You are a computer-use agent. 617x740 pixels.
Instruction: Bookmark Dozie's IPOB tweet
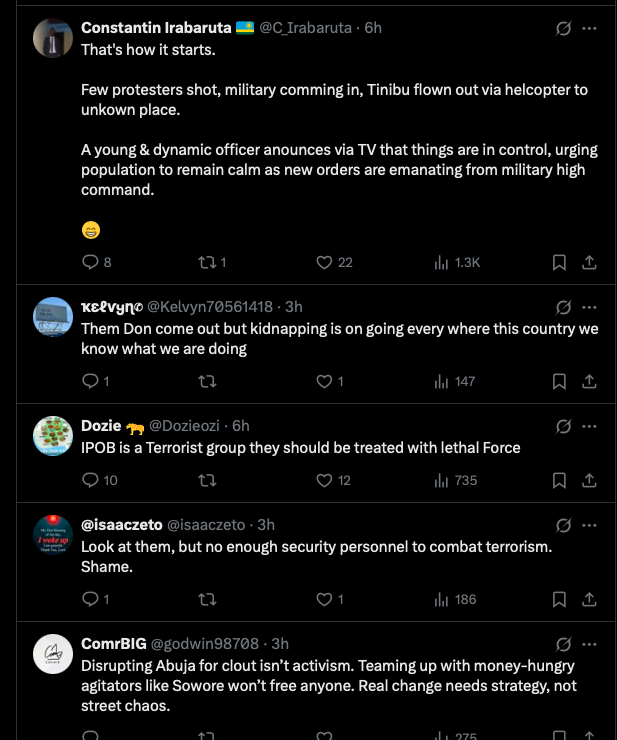(x=560, y=480)
